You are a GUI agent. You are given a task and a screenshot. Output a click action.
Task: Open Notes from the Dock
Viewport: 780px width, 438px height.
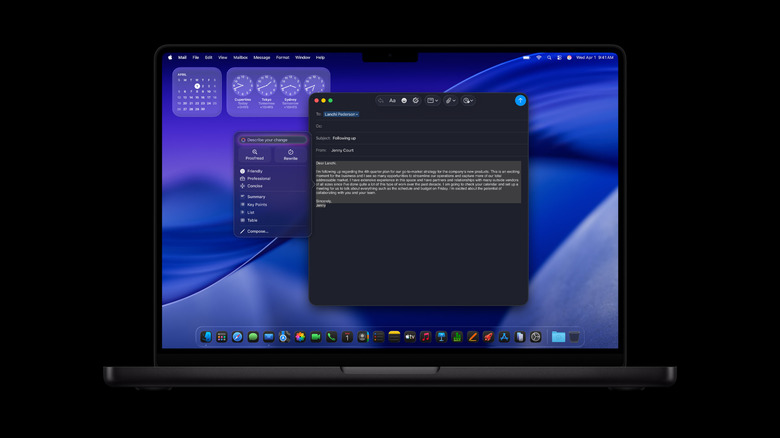pos(394,337)
